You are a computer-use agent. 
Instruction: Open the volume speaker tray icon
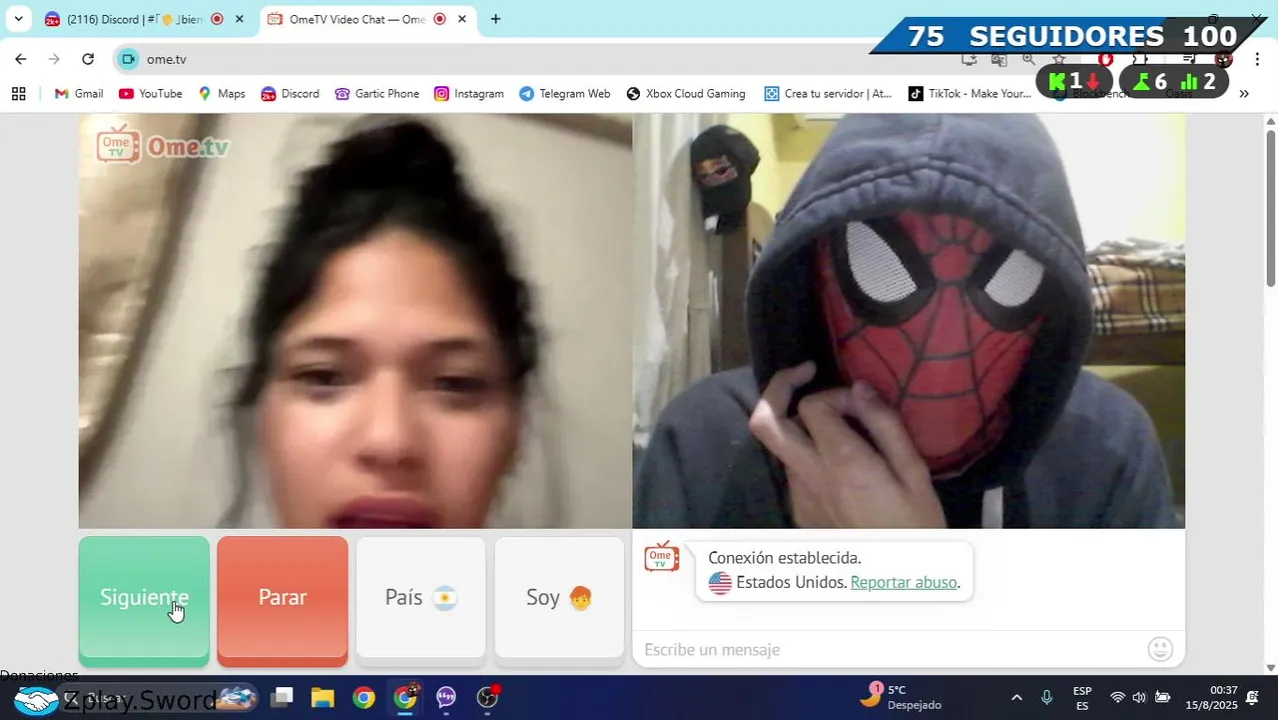(x=1140, y=697)
